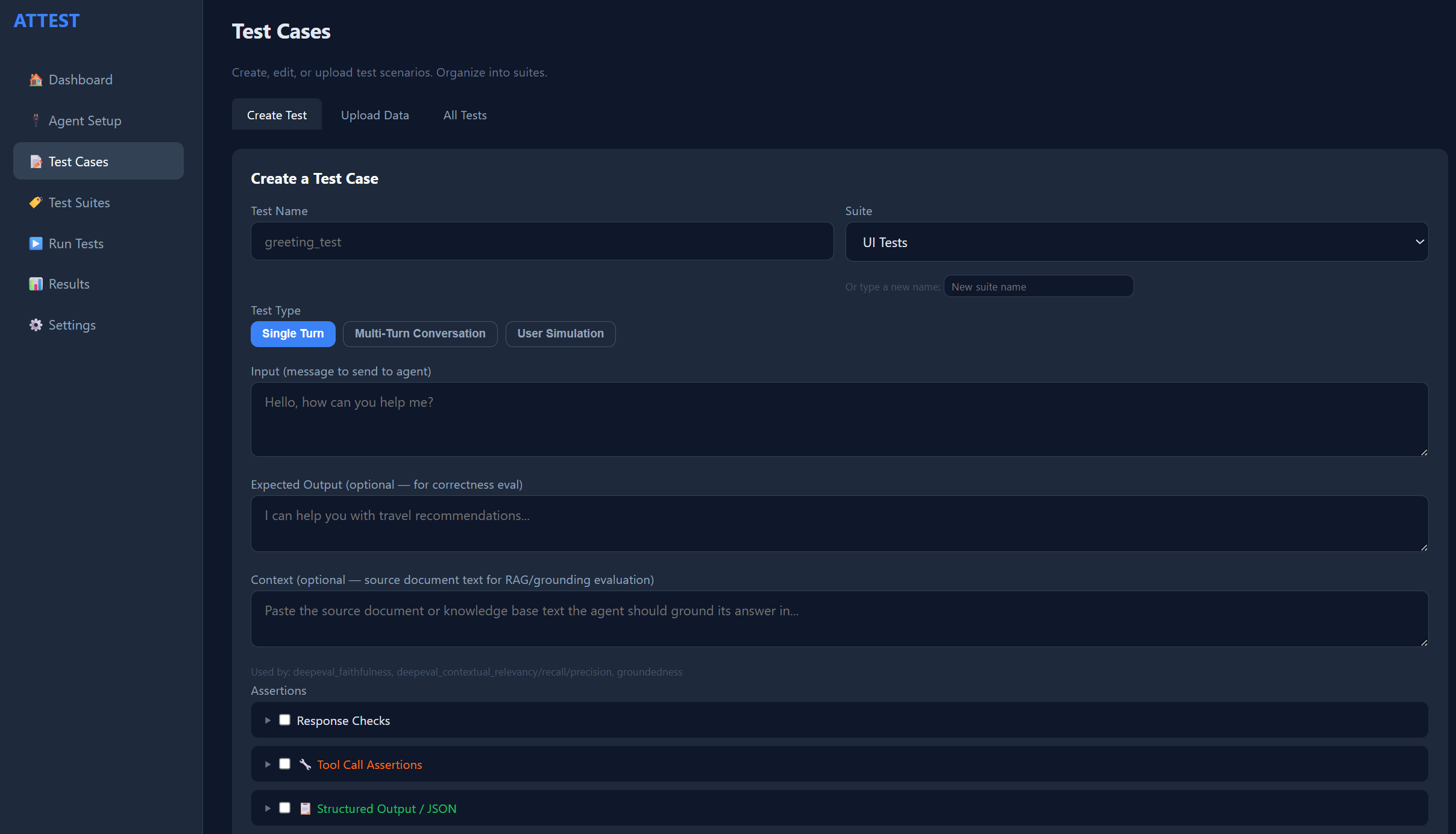Select the Test Cases notepad icon
Screen dimensions: 1456x834
coord(36,161)
